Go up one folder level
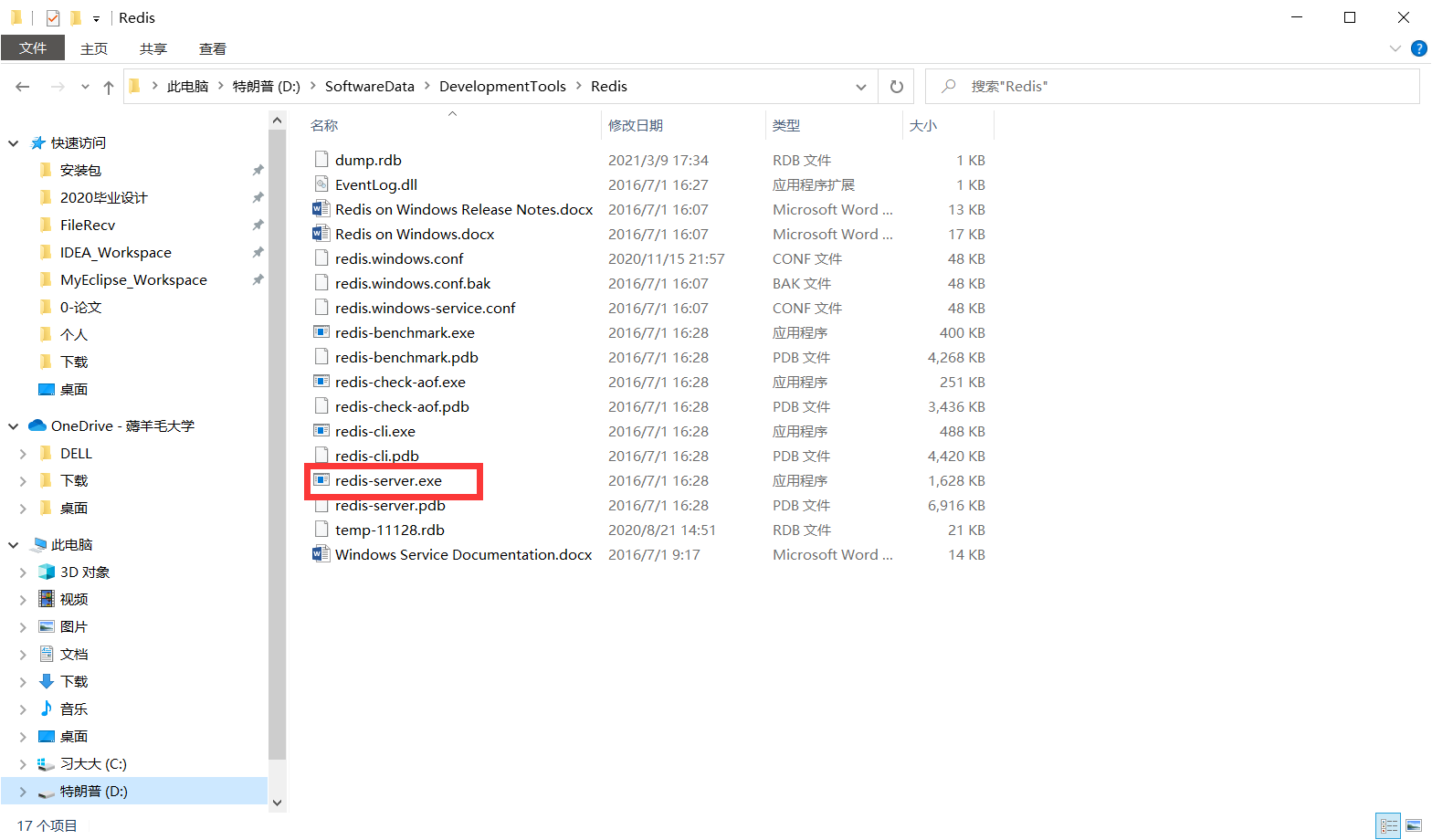 click(109, 87)
